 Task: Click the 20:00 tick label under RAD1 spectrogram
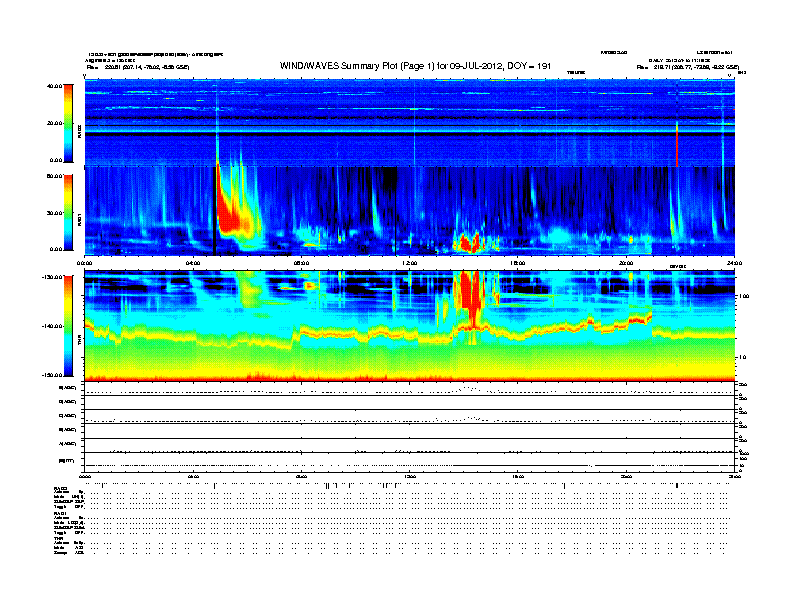pos(626,263)
